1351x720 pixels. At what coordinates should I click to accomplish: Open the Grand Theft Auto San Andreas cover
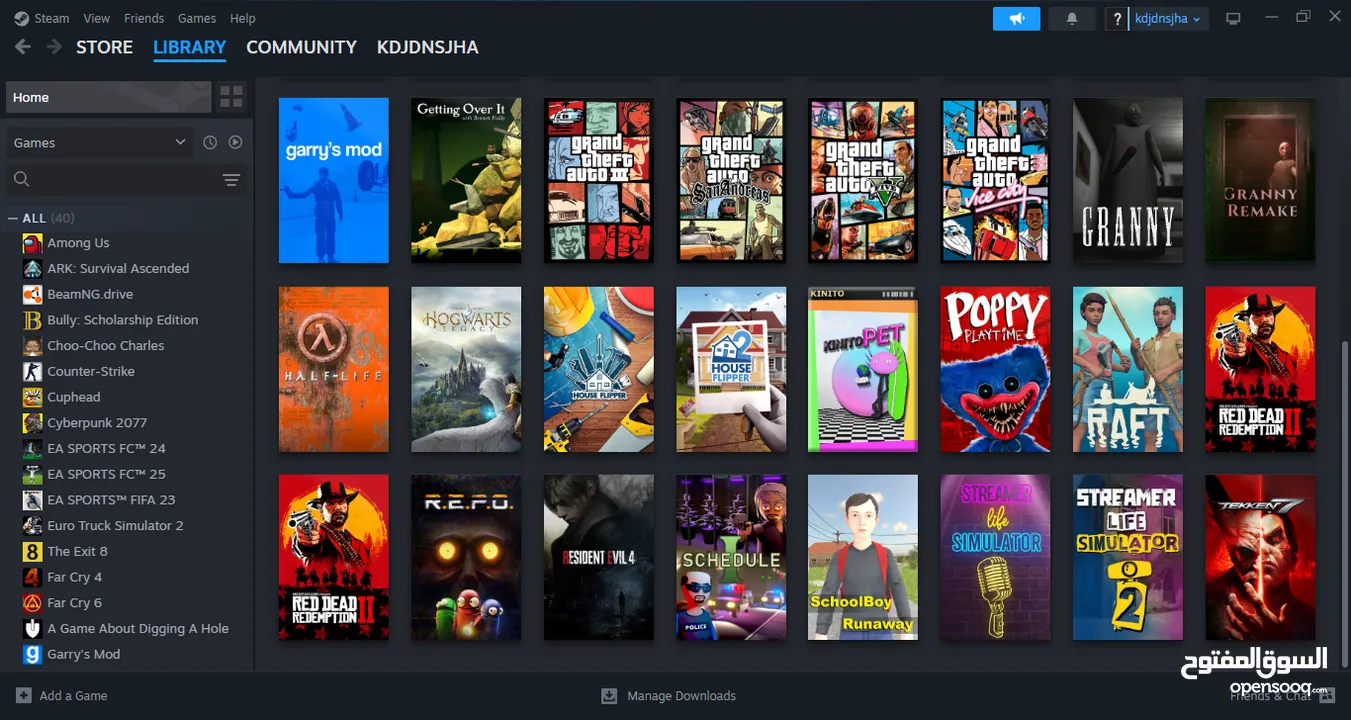[x=731, y=180]
